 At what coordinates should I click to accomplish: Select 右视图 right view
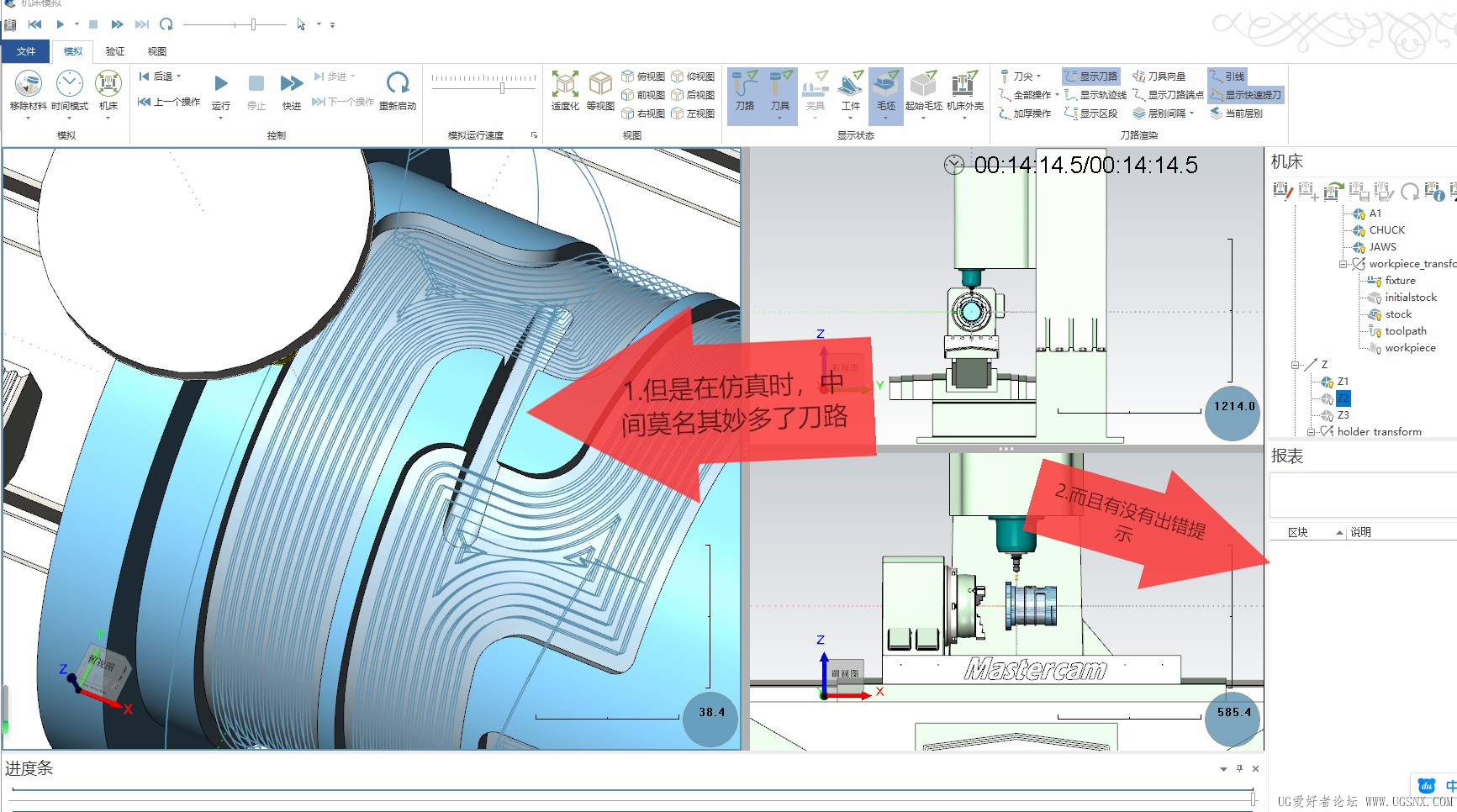(643, 113)
